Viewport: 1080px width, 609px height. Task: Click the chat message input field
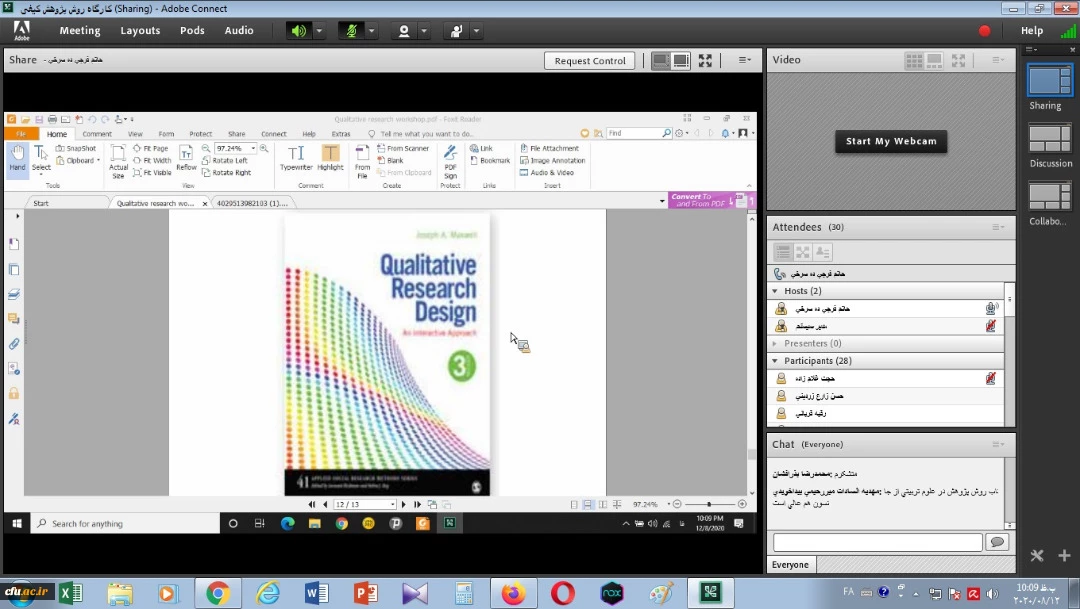pyautogui.click(x=877, y=542)
